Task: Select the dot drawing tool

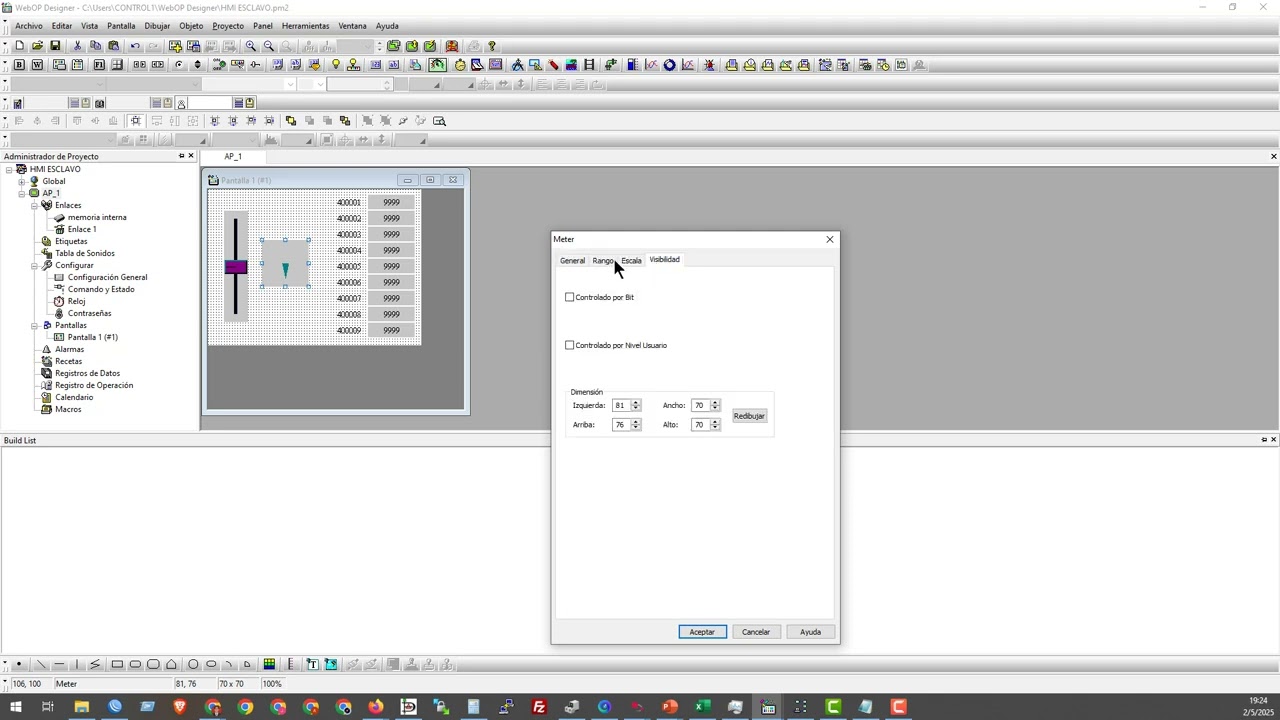Action: click(19, 665)
